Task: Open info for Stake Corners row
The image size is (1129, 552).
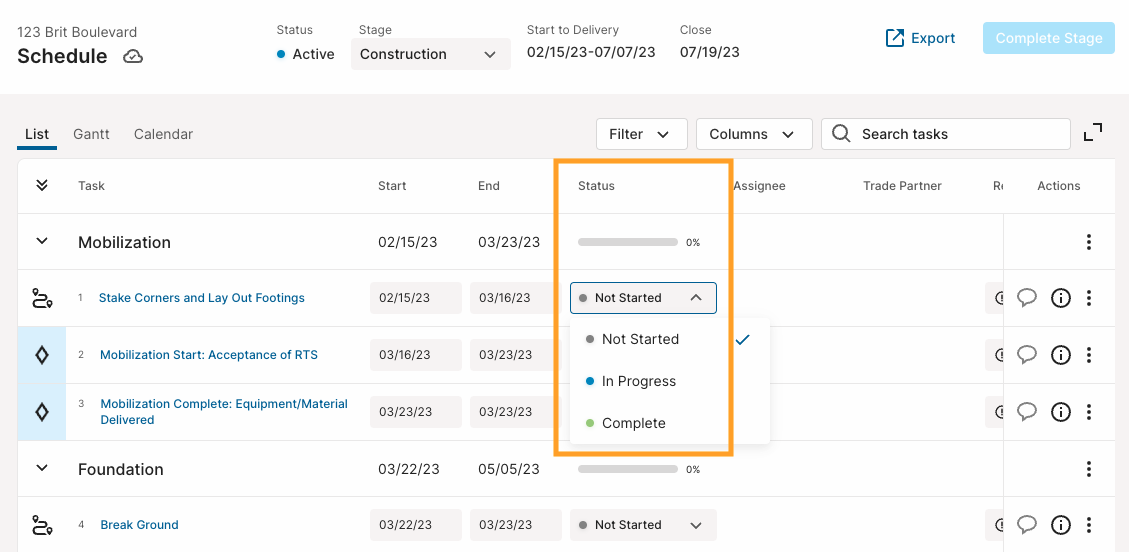Action: 1061,298
